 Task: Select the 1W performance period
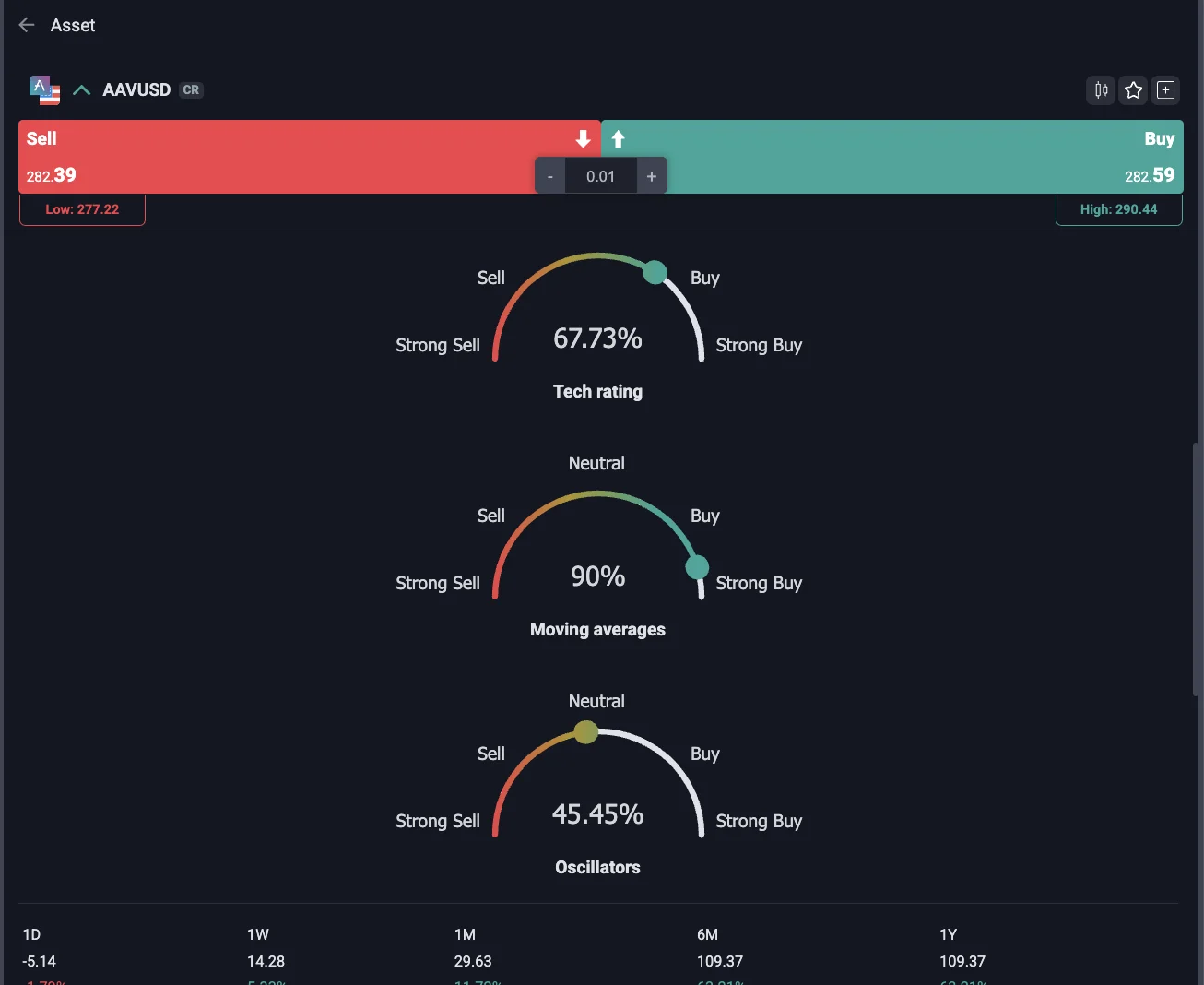[x=258, y=934]
